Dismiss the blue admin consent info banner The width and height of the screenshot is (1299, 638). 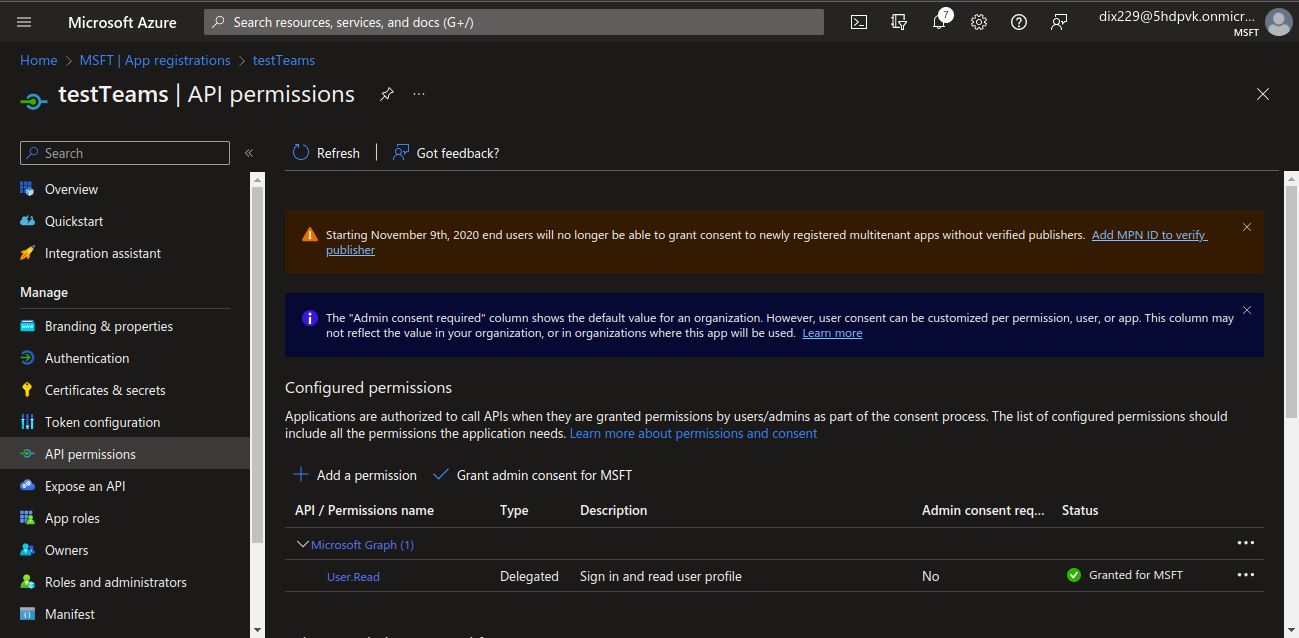1247,310
